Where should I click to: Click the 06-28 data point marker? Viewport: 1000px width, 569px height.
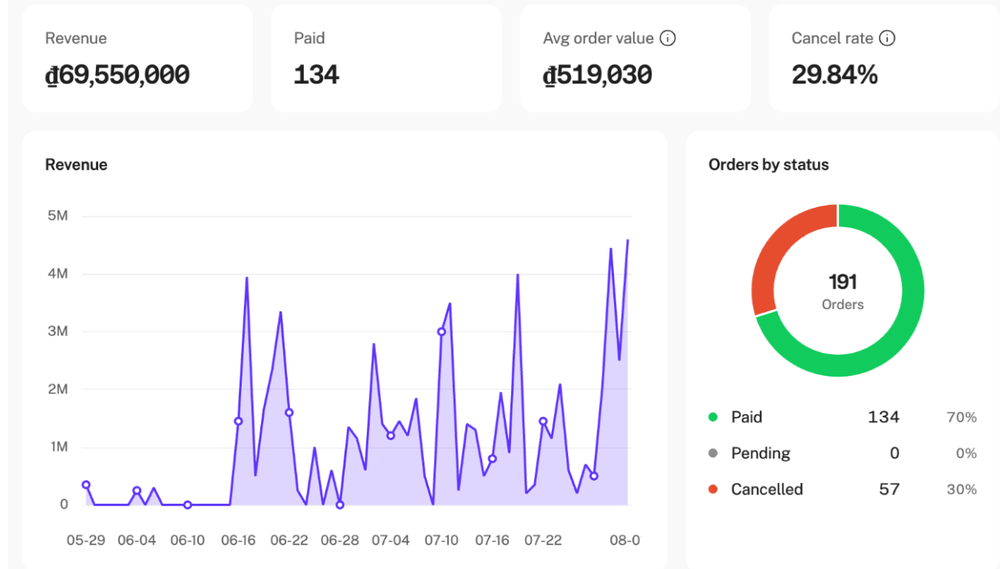click(340, 505)
